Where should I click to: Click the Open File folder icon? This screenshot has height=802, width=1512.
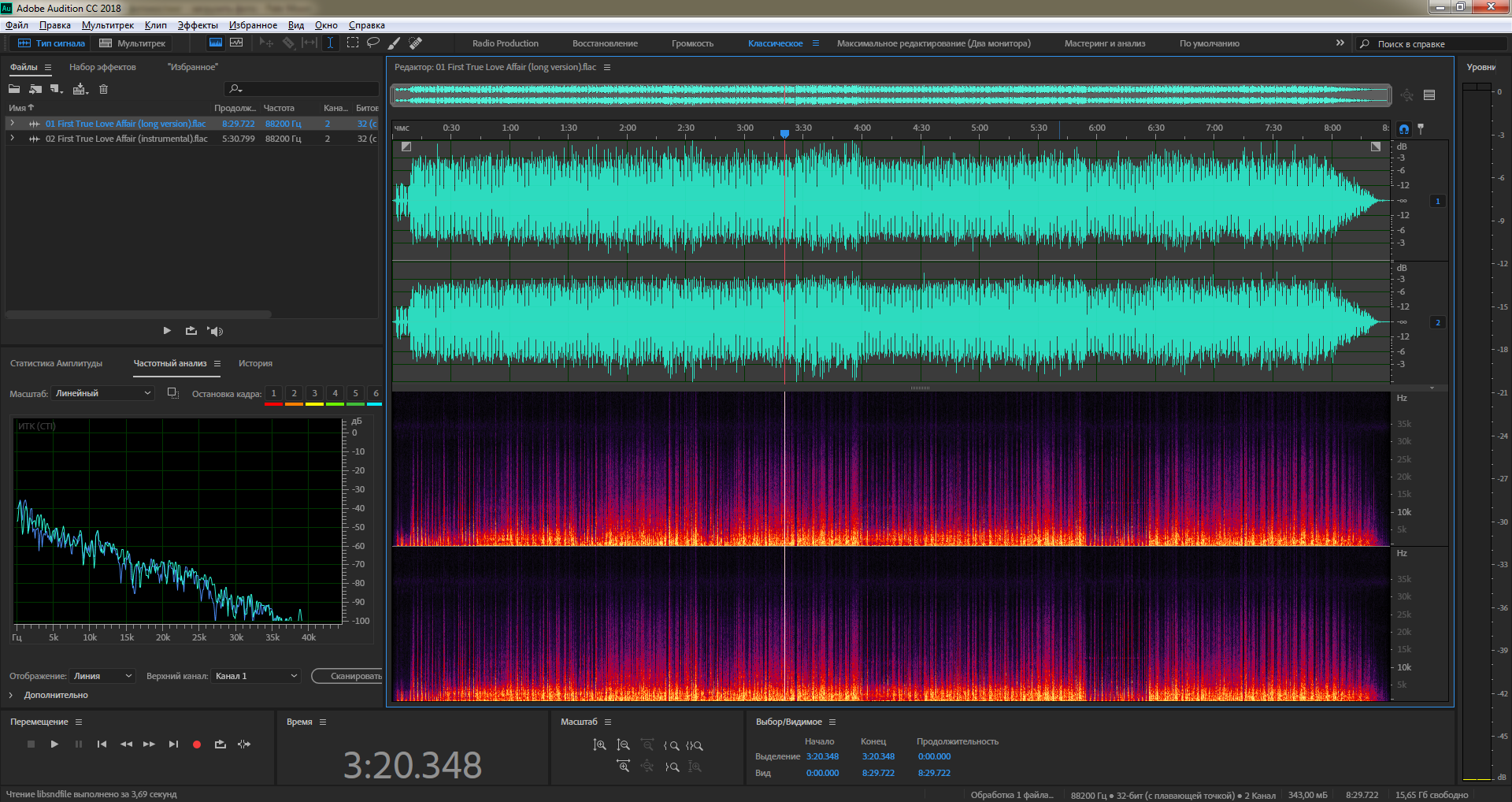pos(14,89)
